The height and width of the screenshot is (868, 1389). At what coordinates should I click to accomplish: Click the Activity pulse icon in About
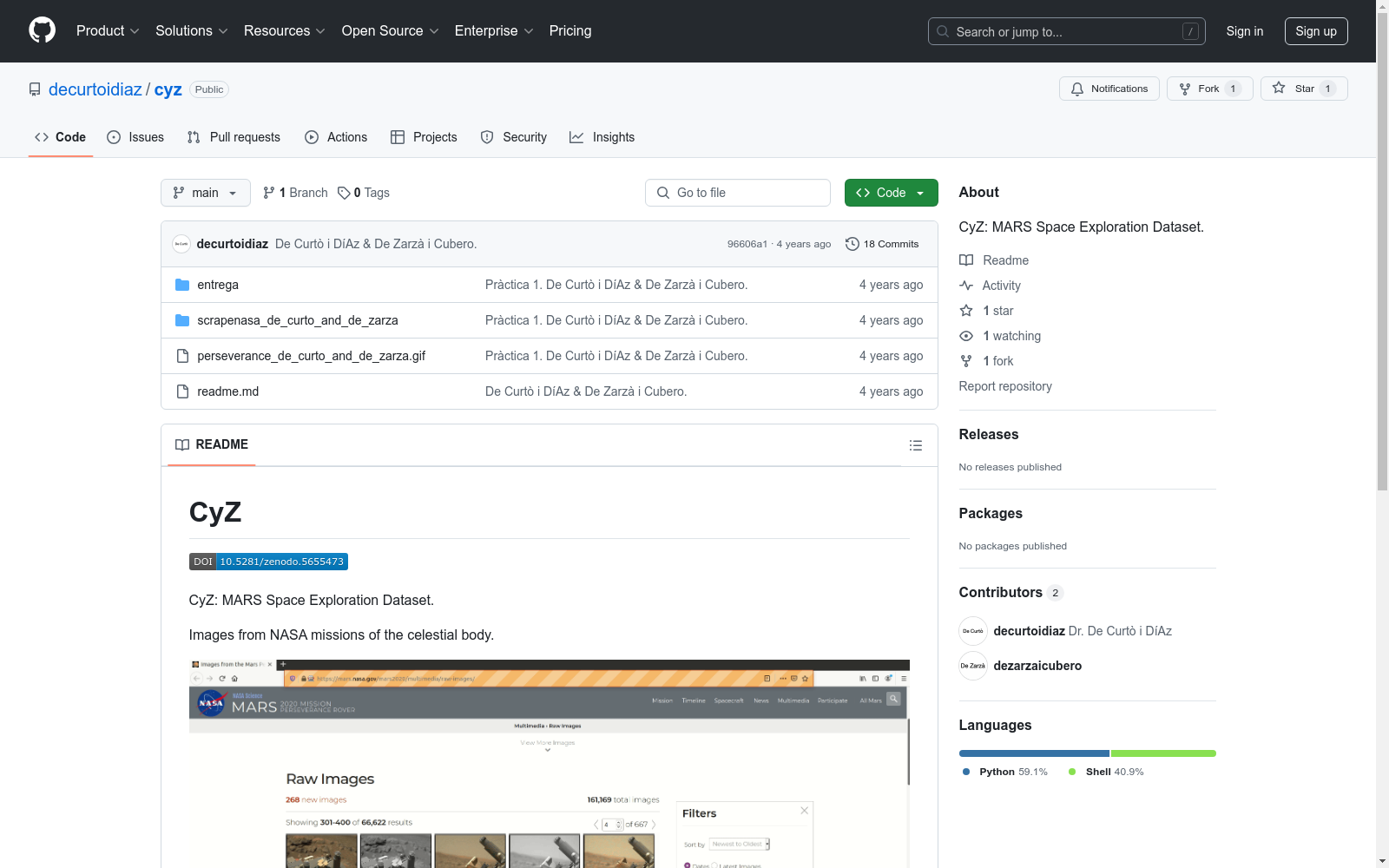[x=966, y=286]
